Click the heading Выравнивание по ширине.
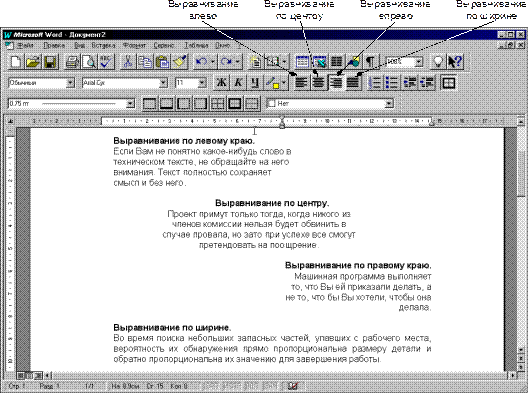This screenshot has height=394, width=529. point(172,328)
